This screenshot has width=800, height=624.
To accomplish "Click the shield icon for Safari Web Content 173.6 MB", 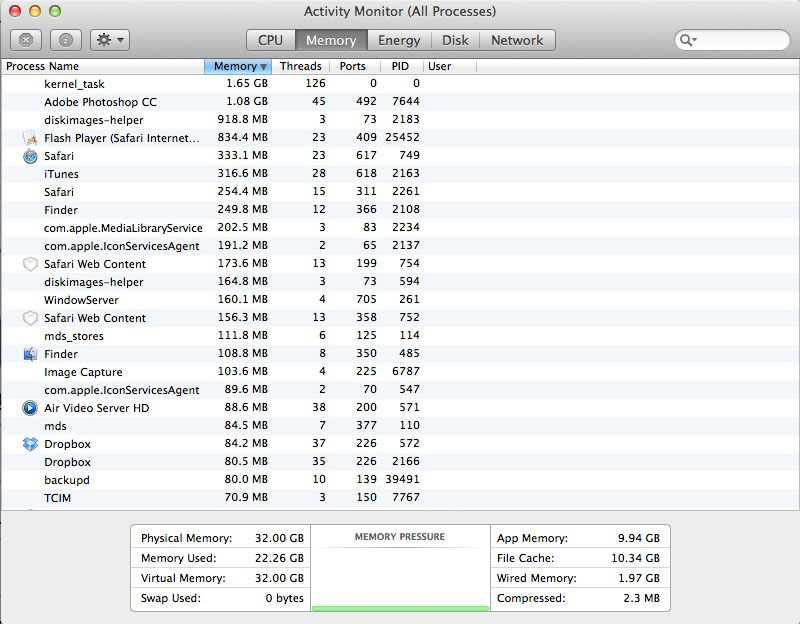I will pyautogui.click(x=30, y=264).
